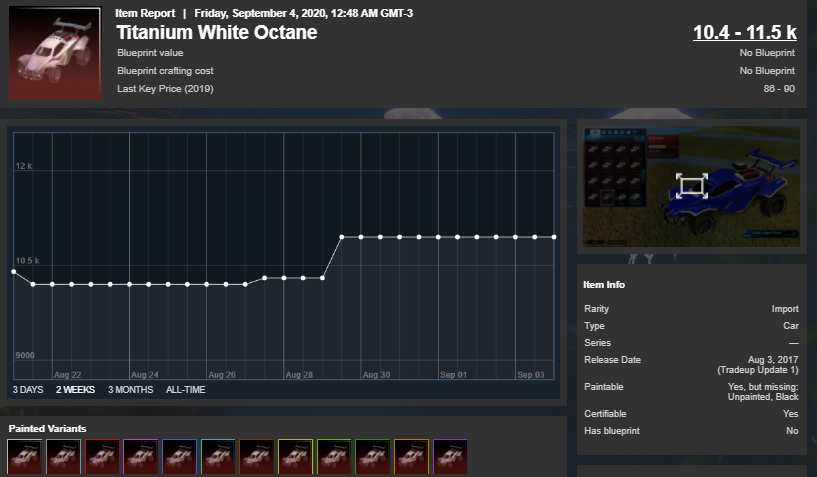Click the 'Yes' value beside Certifiable
The width and height of the screenshot is (817, 477).
790,413
